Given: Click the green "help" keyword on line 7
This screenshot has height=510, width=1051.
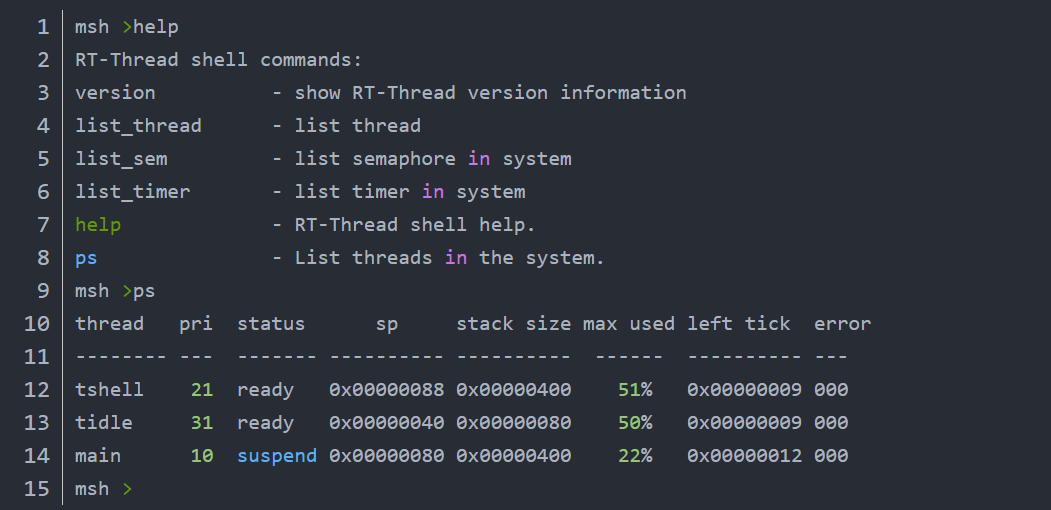Looking at the screenshot, I should coord(98,225).
